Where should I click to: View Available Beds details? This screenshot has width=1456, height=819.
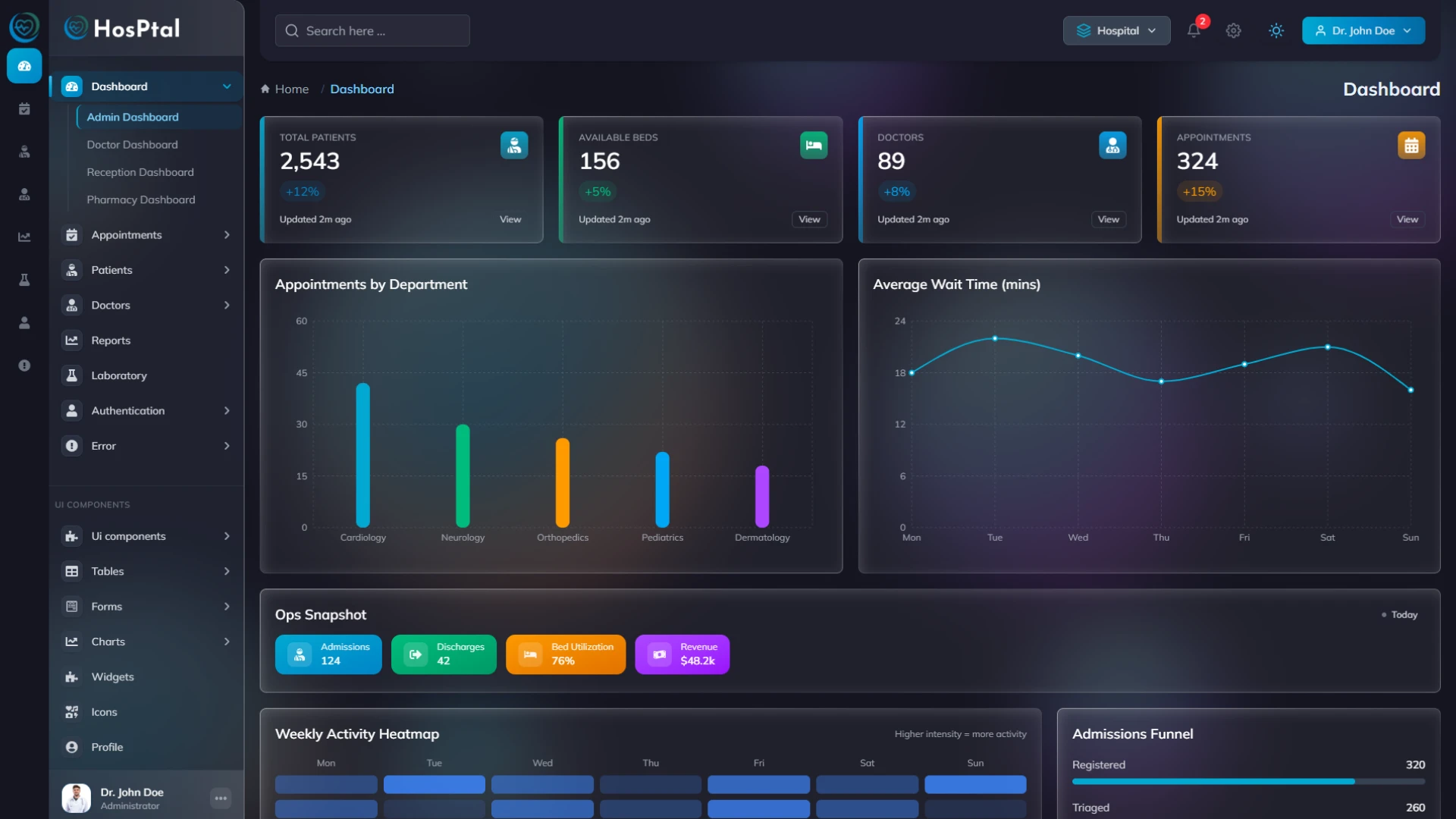809,219
